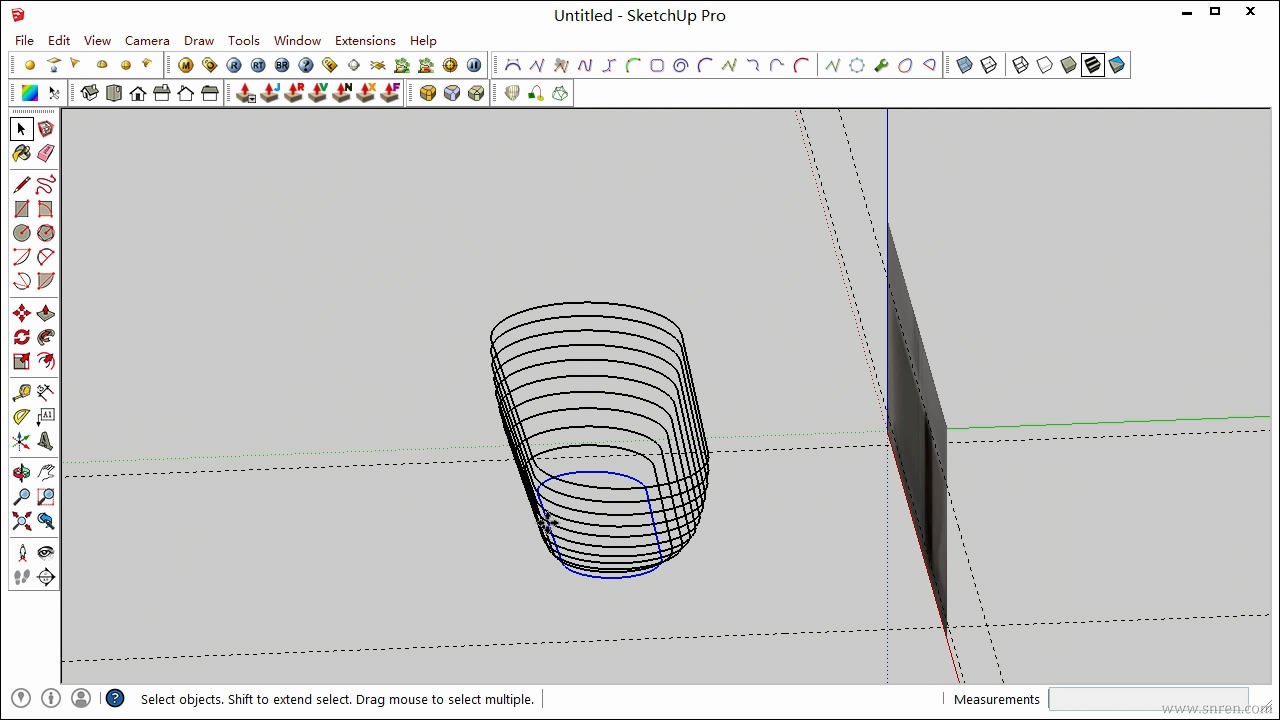Toggle X-Ray face style
This screenshot has height=720, width=1280.
pyautogui.click(x=965, y=65)
